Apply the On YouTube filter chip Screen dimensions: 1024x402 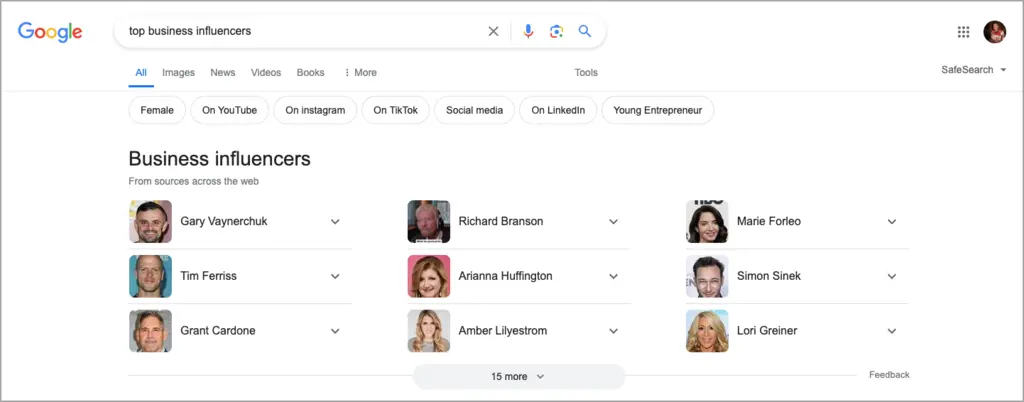tap(229, 110)
